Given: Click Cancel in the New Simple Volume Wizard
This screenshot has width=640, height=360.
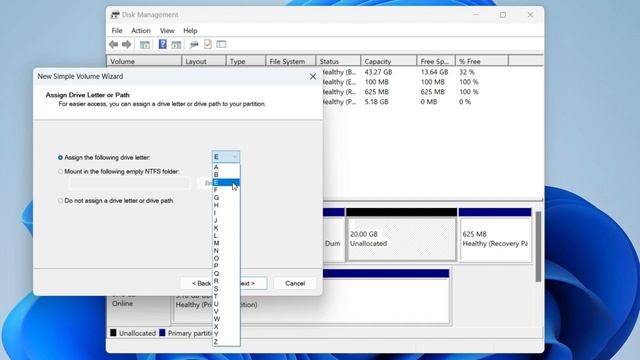Looking at the screenshot, I should [x=295, y=283].
